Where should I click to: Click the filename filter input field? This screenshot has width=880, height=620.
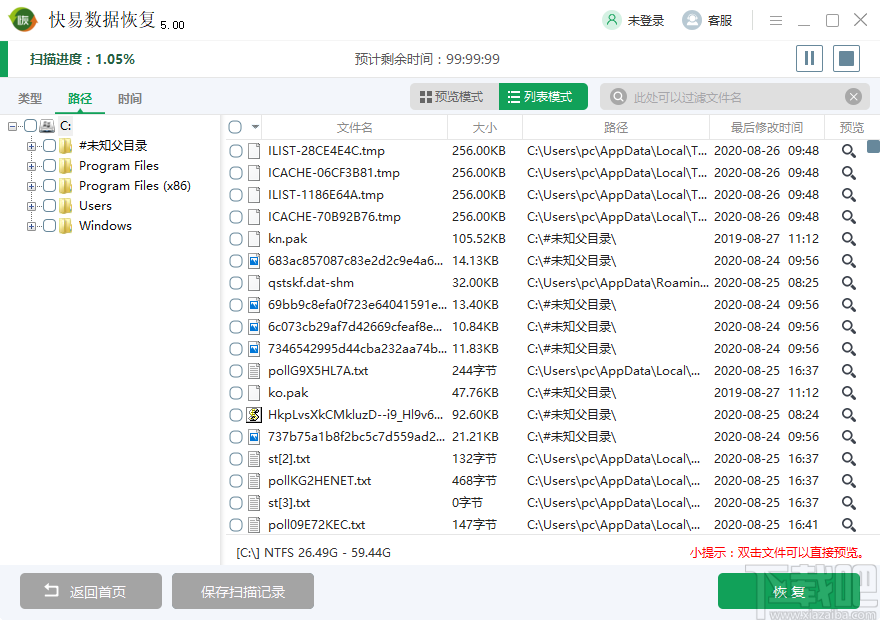[x=735, y=97]
